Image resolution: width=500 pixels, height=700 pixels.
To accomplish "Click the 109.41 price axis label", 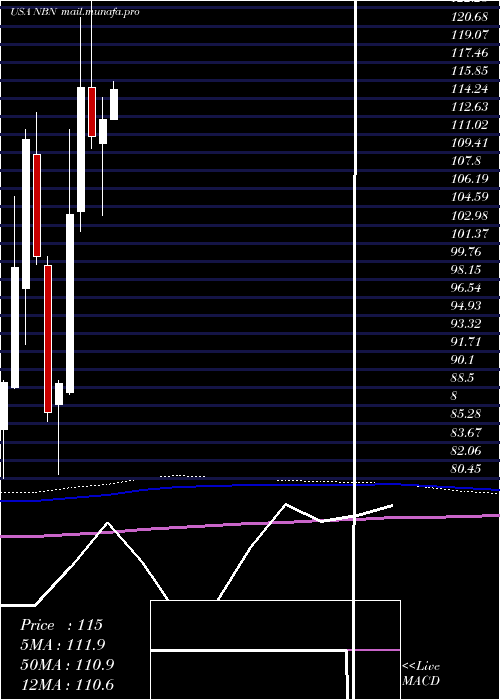I will [x=469, y=143].
